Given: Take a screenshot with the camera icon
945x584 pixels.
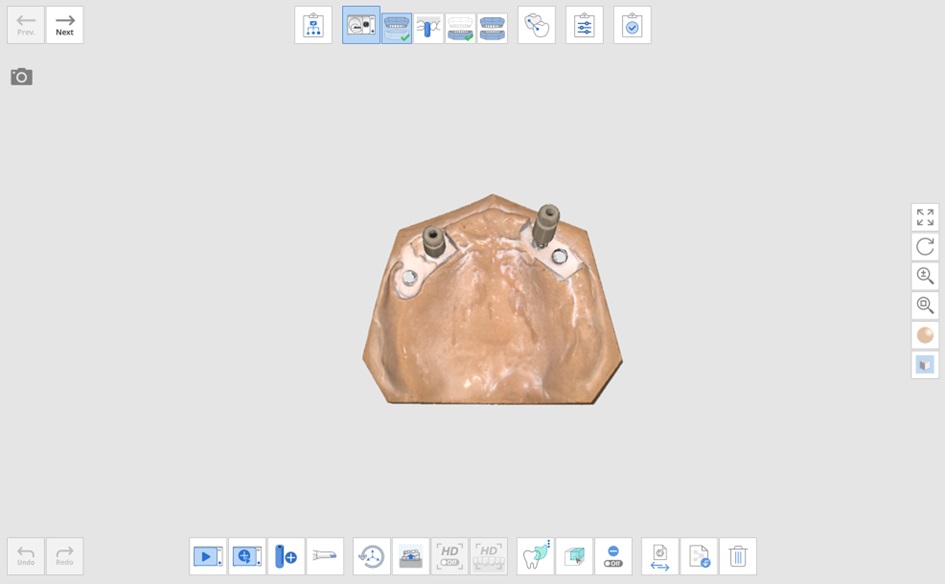Looking at the screenshot, I should (22, 77).
